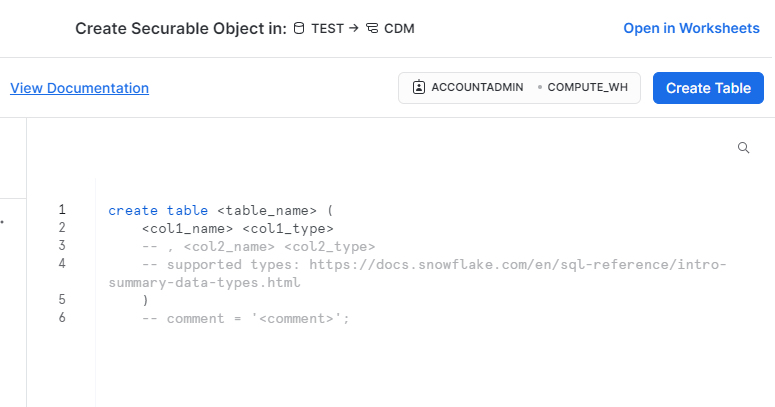Open View Documentation link

tap(80, 88)
